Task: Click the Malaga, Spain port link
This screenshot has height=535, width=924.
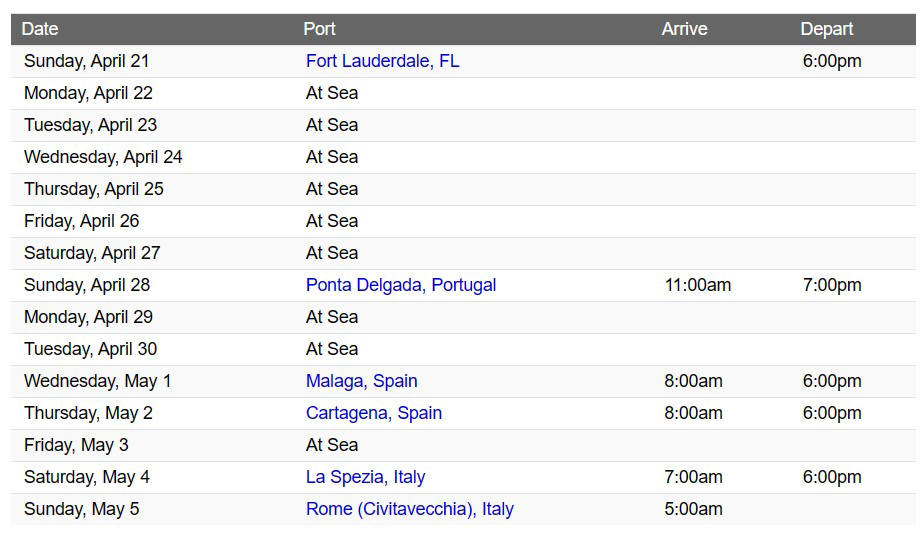Action: [x=361, y=381]
